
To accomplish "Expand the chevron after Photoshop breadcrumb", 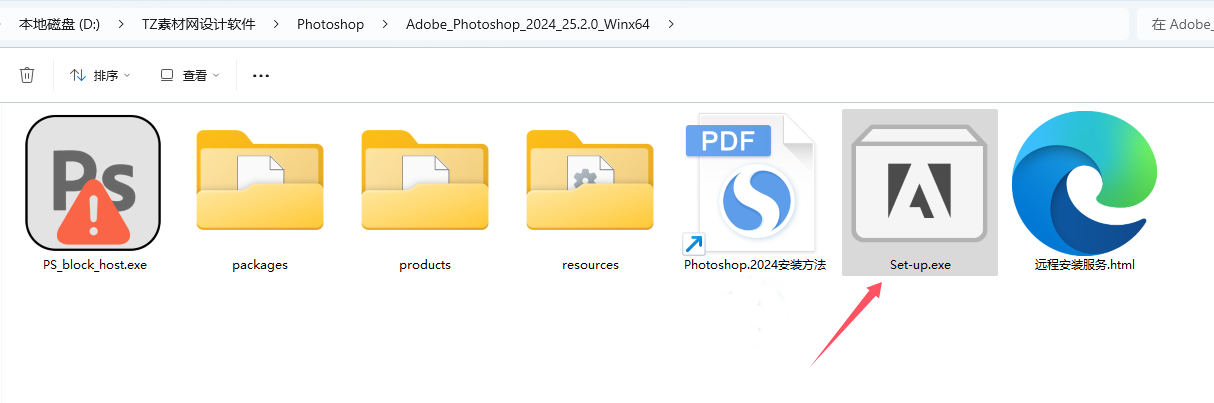I will [385, 24].
